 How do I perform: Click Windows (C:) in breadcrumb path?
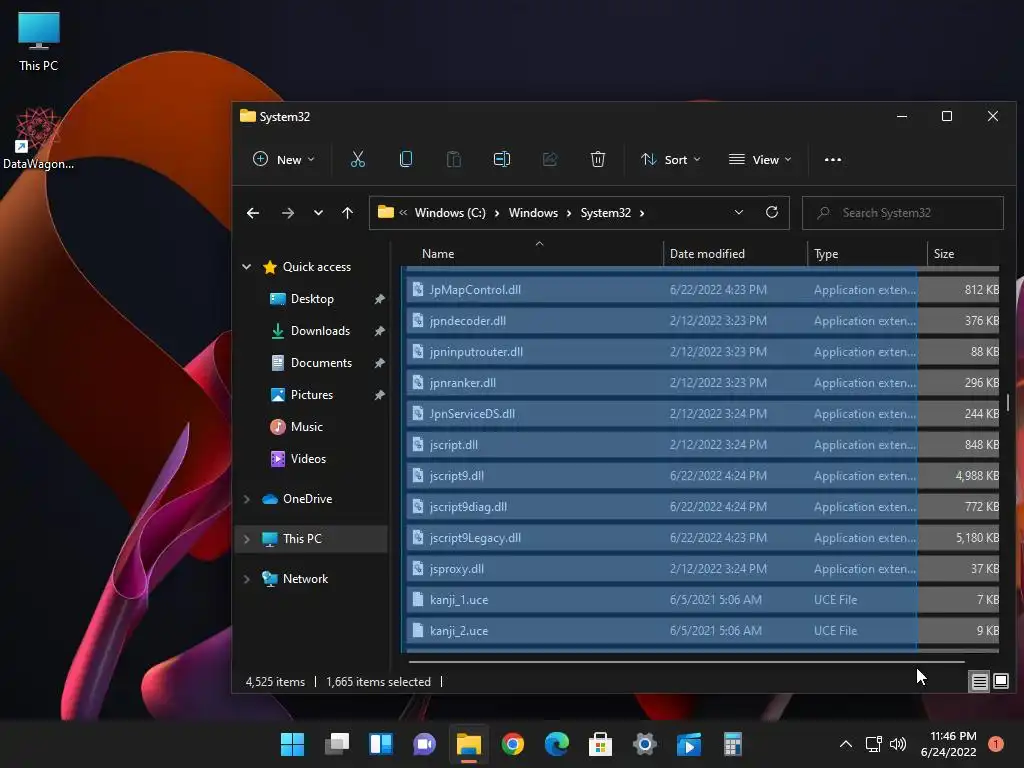pos(450,213)
